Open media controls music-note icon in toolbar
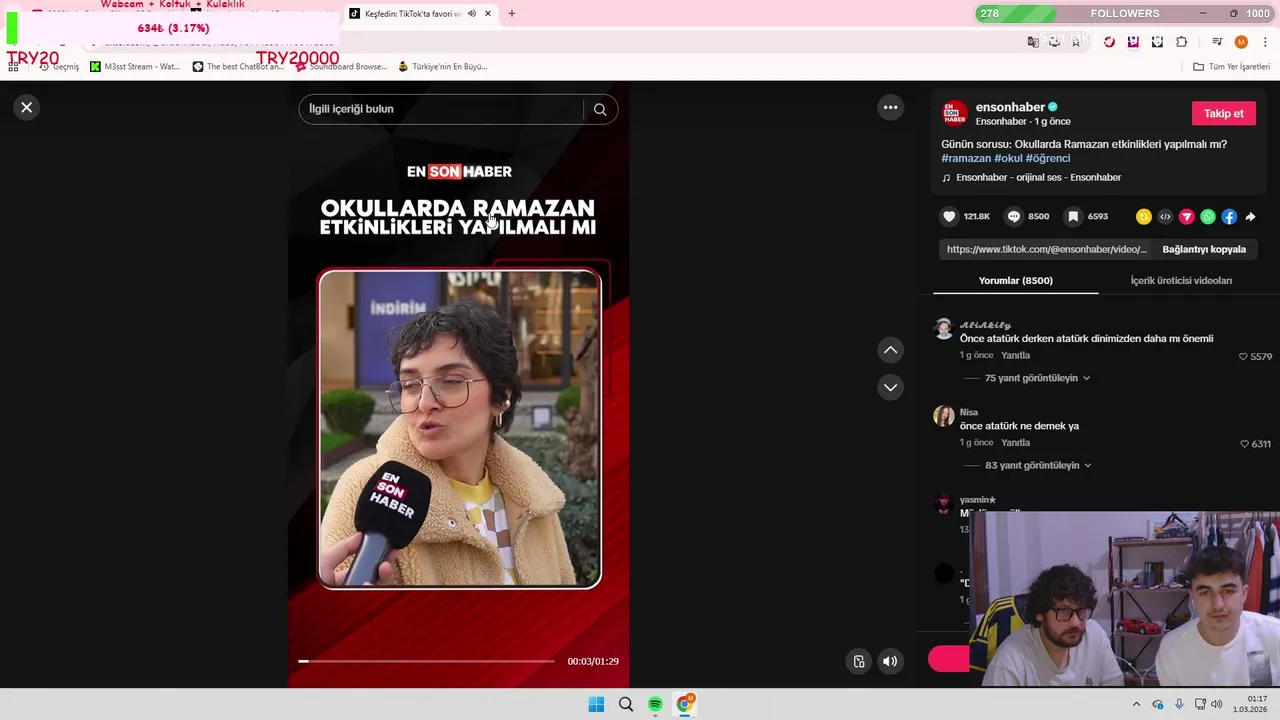The height and width of the screenshot is (720, 1280). pos(1217,41)
